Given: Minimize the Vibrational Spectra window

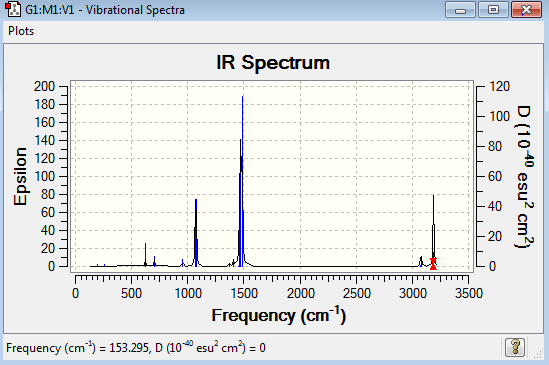Looking at the screenshot, I should pos(460,9).
